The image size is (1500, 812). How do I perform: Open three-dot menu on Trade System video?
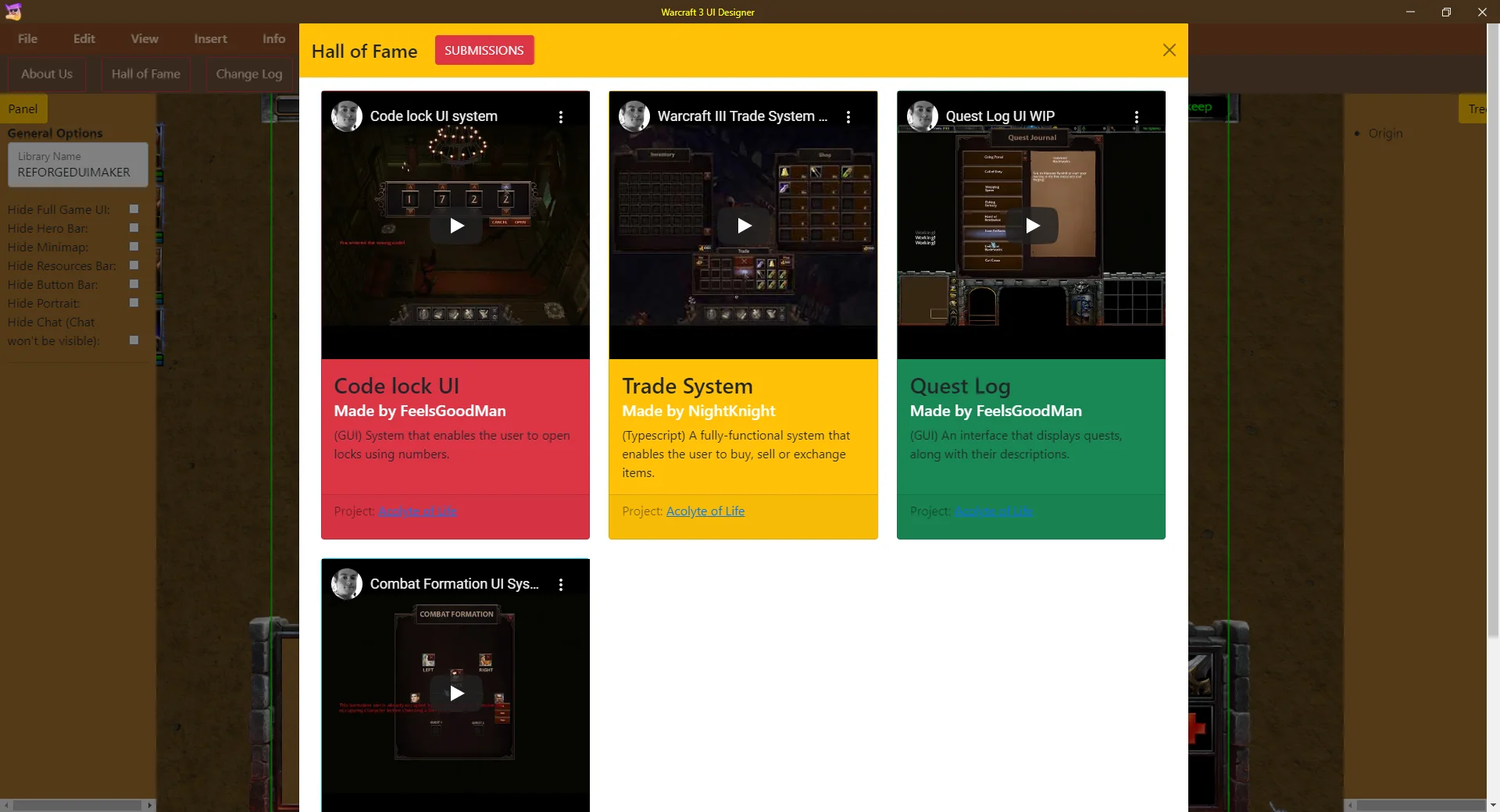(848, 117)
